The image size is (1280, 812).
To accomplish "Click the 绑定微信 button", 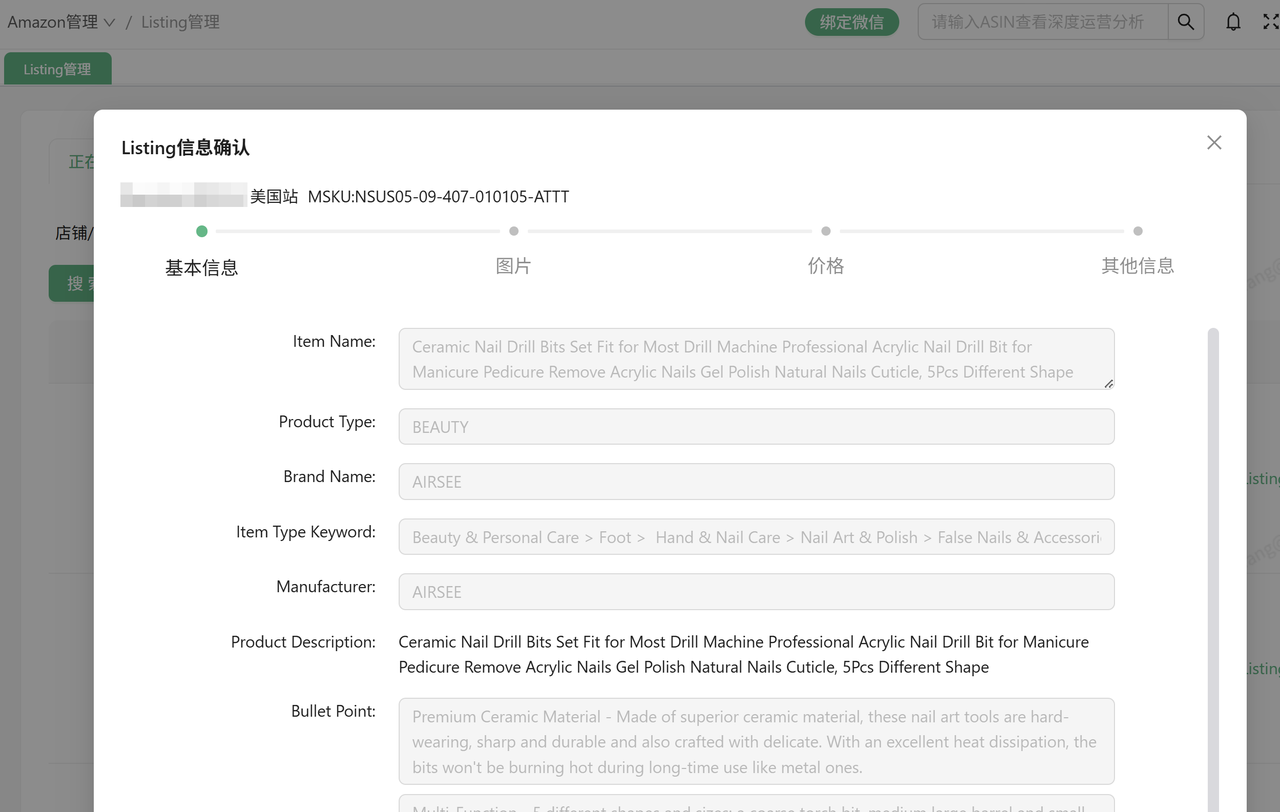I will pyautogui.click(x=851, y=22).
